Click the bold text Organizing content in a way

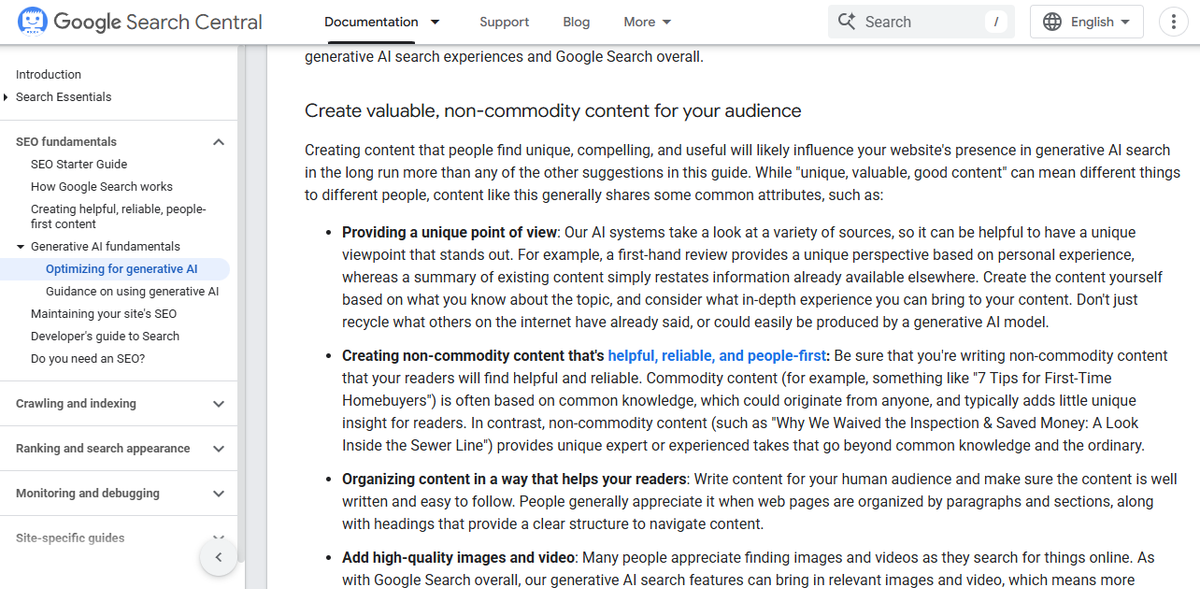(x=514, y=479)
